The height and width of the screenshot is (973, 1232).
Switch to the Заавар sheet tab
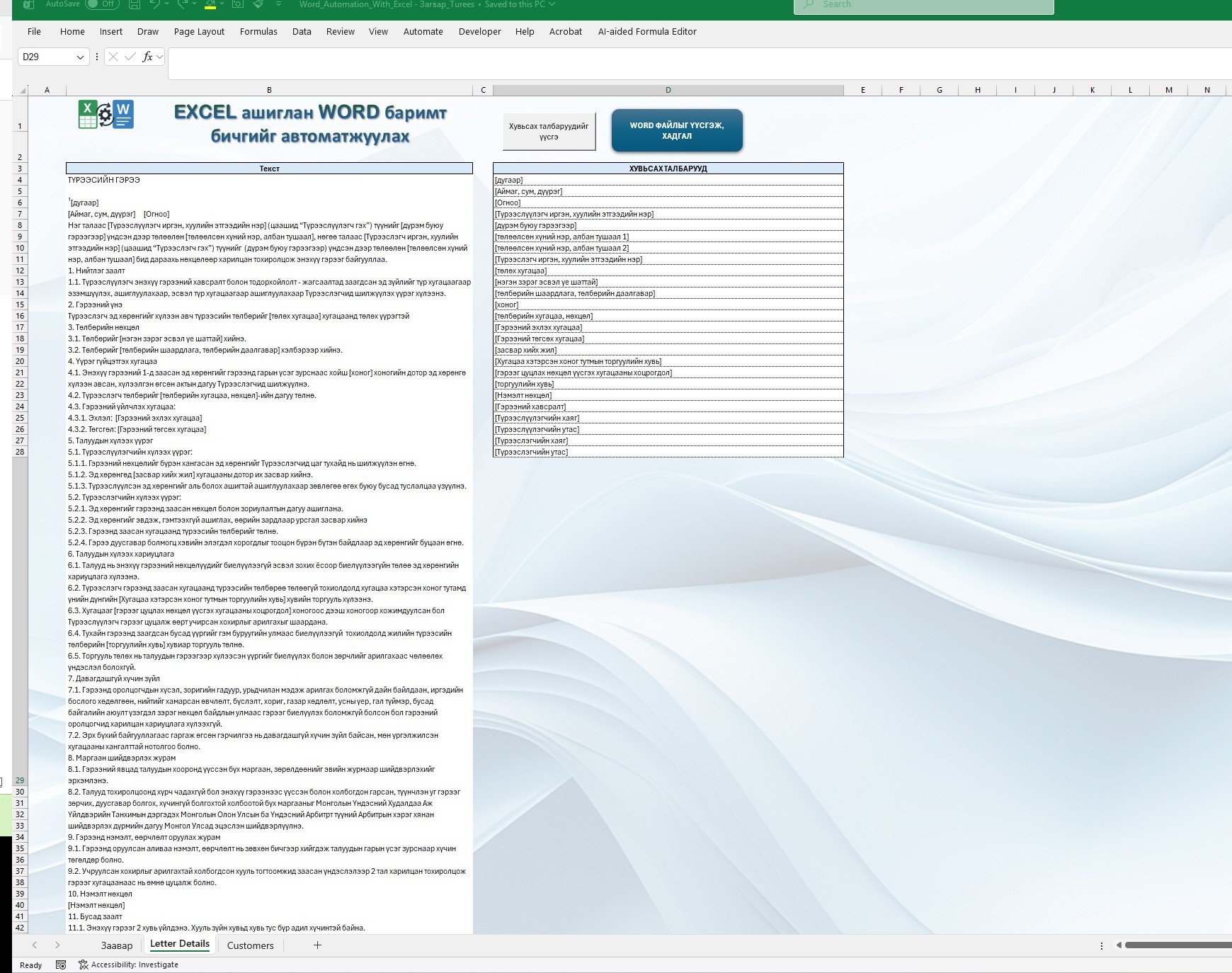[117, 945]
